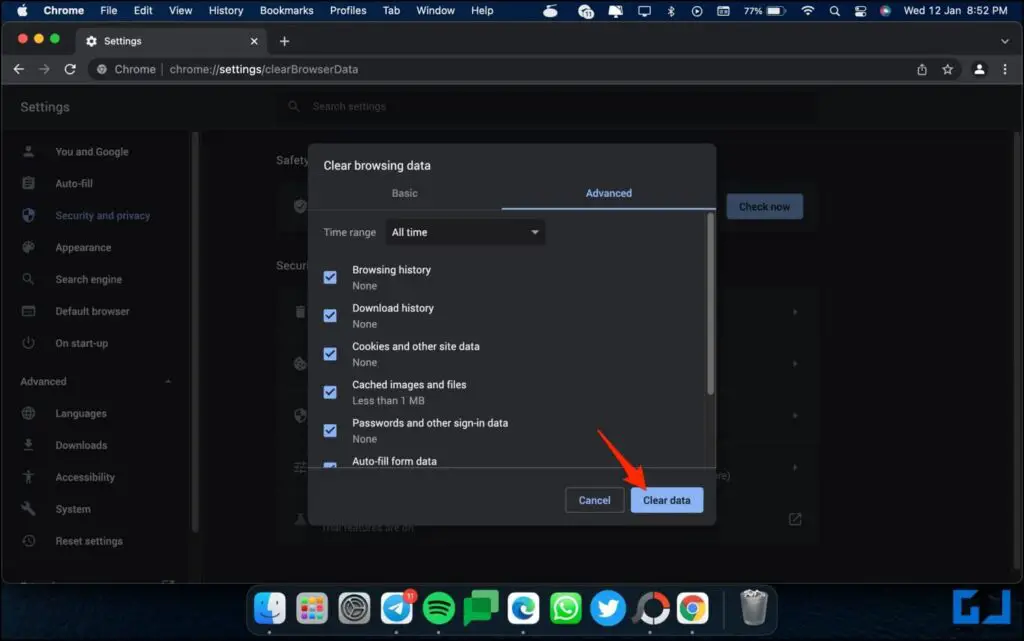Uncheck the Browsing history checkbox
This screenshot has width=1024, height=641.
click(x=330, y=277)
